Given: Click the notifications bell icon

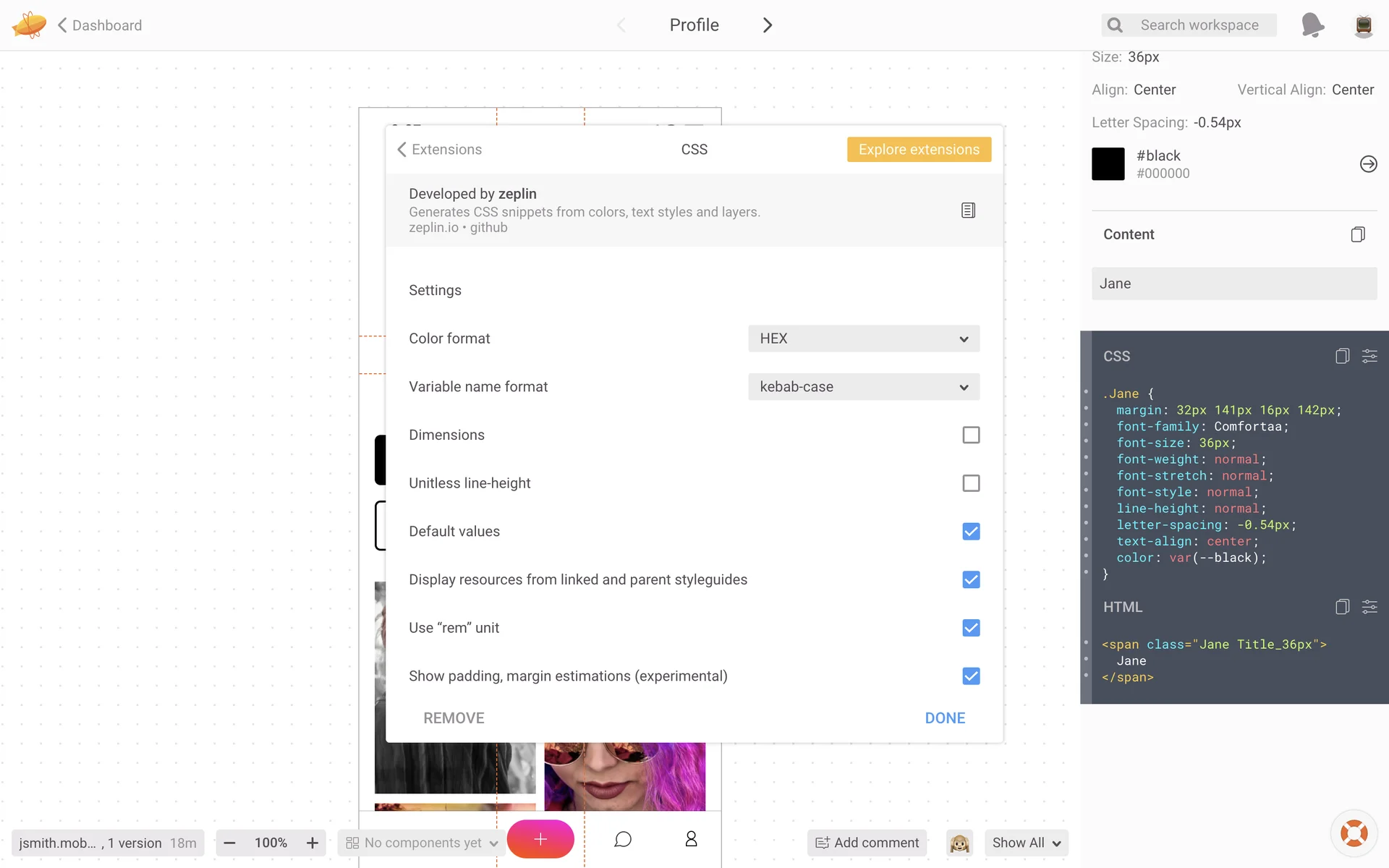Looking at the screenshot, I should [x=1312, y=25].
